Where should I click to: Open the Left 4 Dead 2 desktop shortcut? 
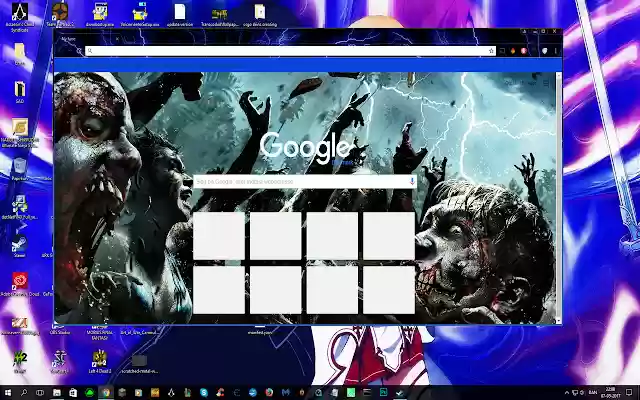tap(100, 361)
